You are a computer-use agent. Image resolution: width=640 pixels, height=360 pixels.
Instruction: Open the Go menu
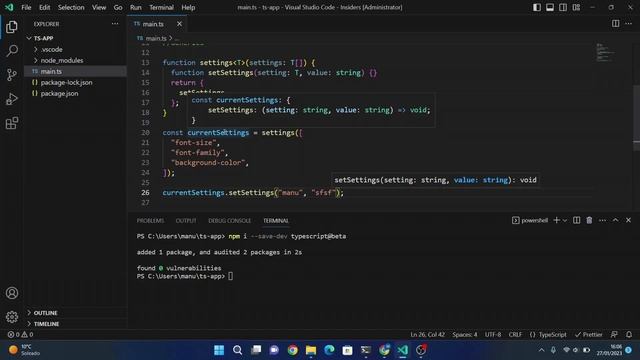118,7
